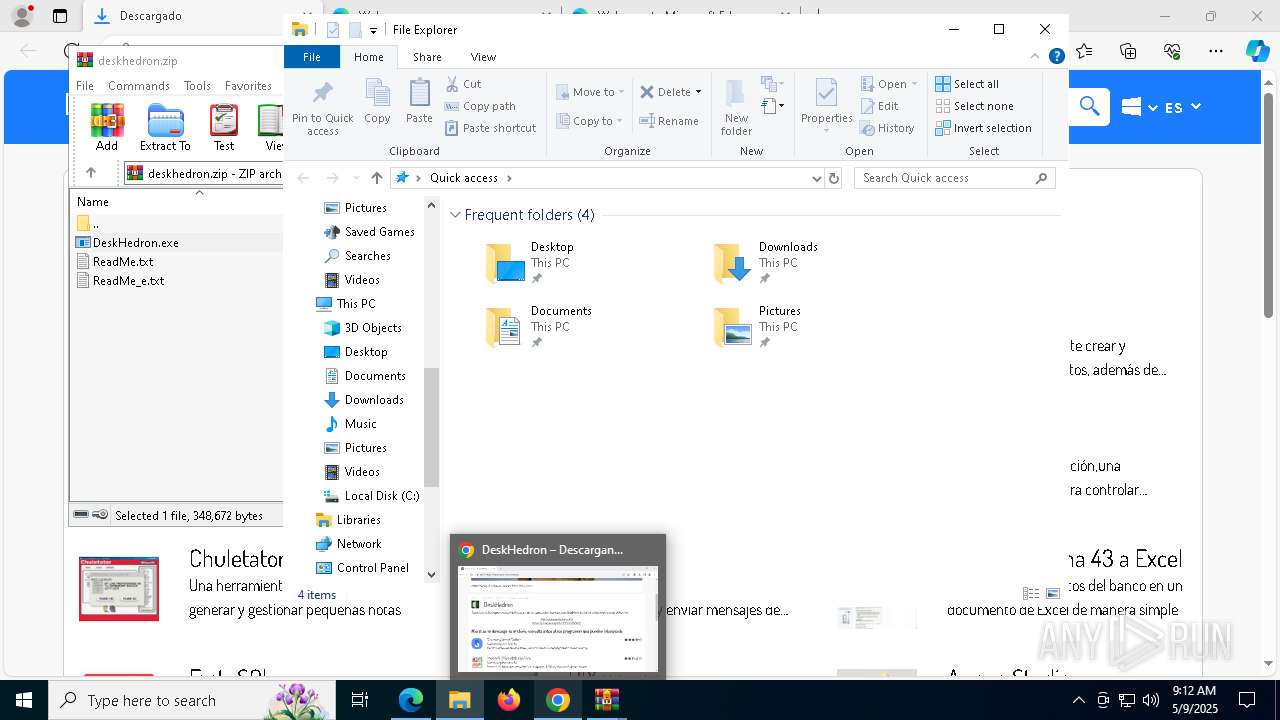Select Music in navigation pane
Viewport: 1280px width, 720px height.
(350, 424)
